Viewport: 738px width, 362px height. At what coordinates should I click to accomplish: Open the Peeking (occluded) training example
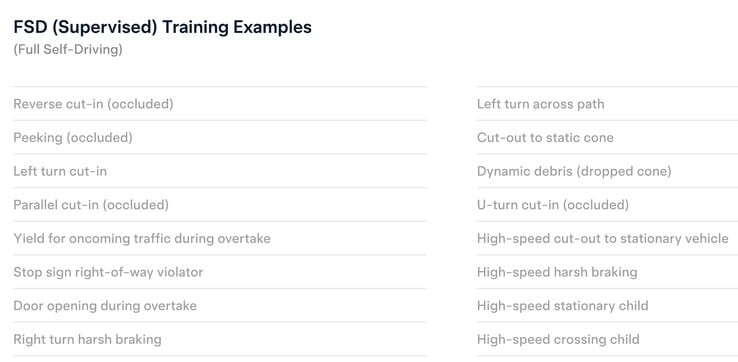(220, 137)
